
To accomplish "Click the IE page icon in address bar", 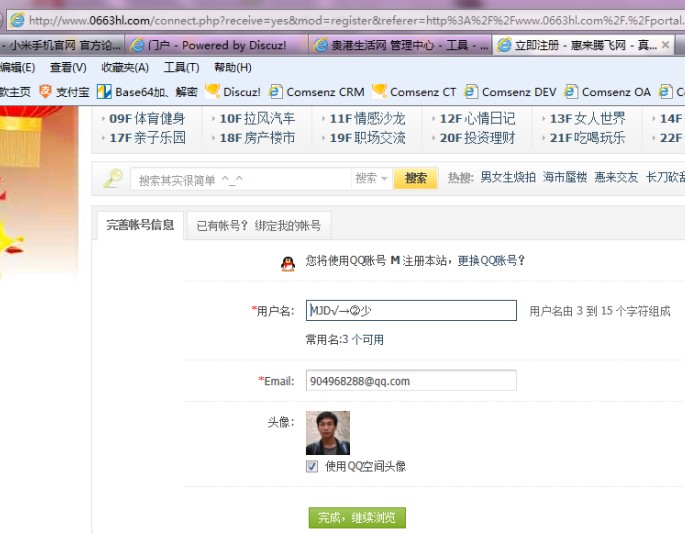I will (x=18, y=20).
